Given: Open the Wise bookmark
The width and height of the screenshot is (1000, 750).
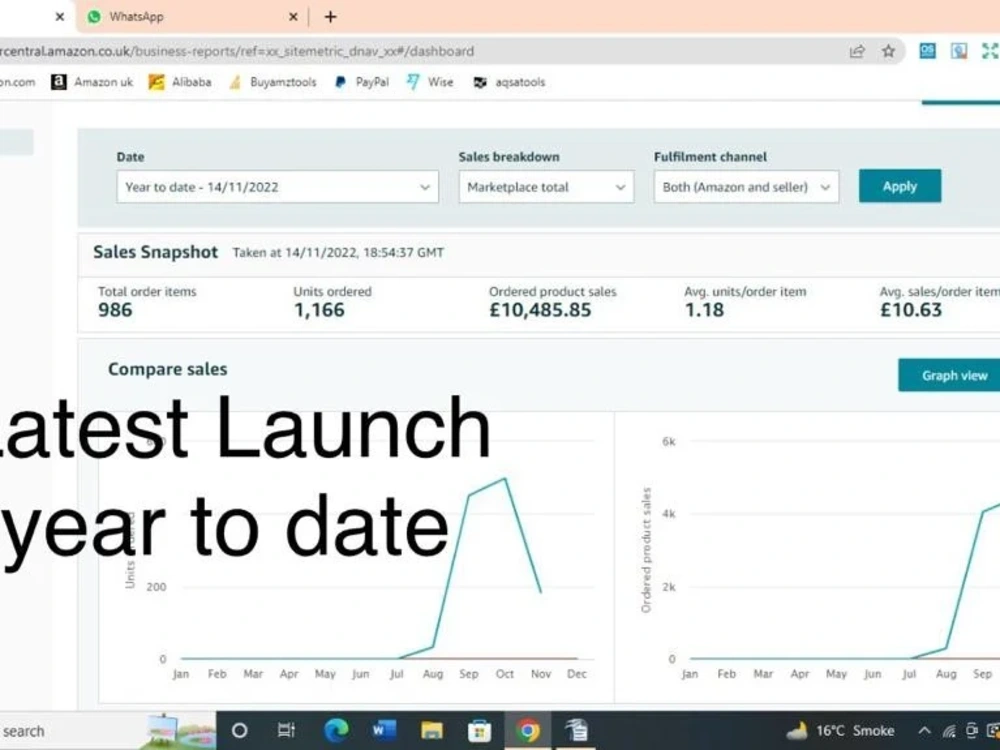Looking at the screenshot, I should (x=430, y=82).
